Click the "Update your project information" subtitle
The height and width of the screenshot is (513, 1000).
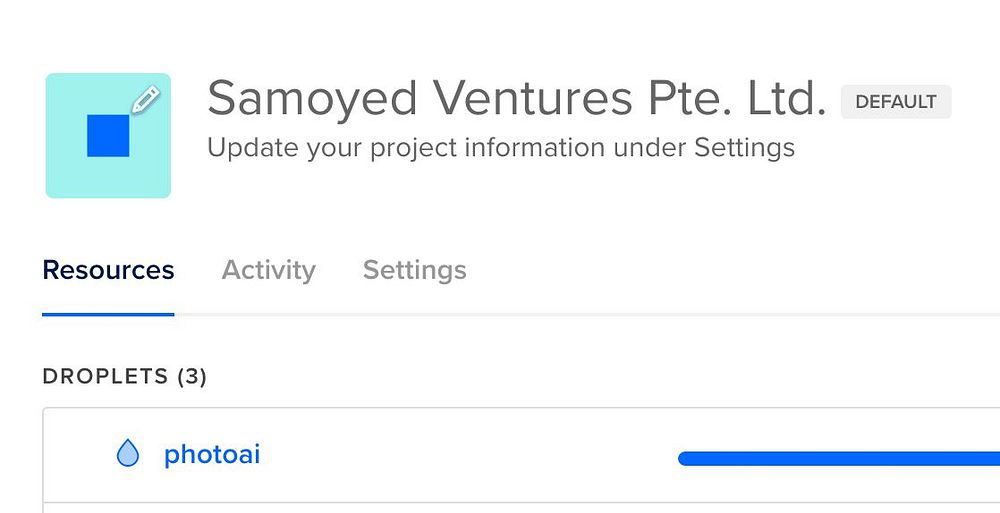(x=500, y=149)
